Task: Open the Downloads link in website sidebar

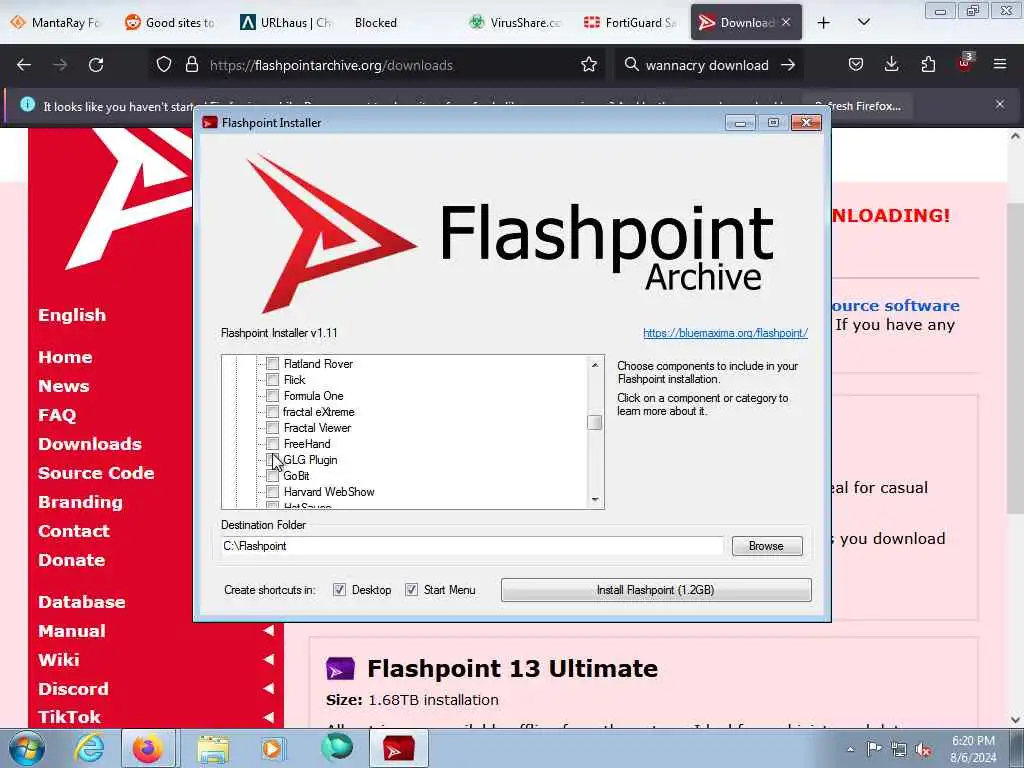Action: [x=90, y=444]
